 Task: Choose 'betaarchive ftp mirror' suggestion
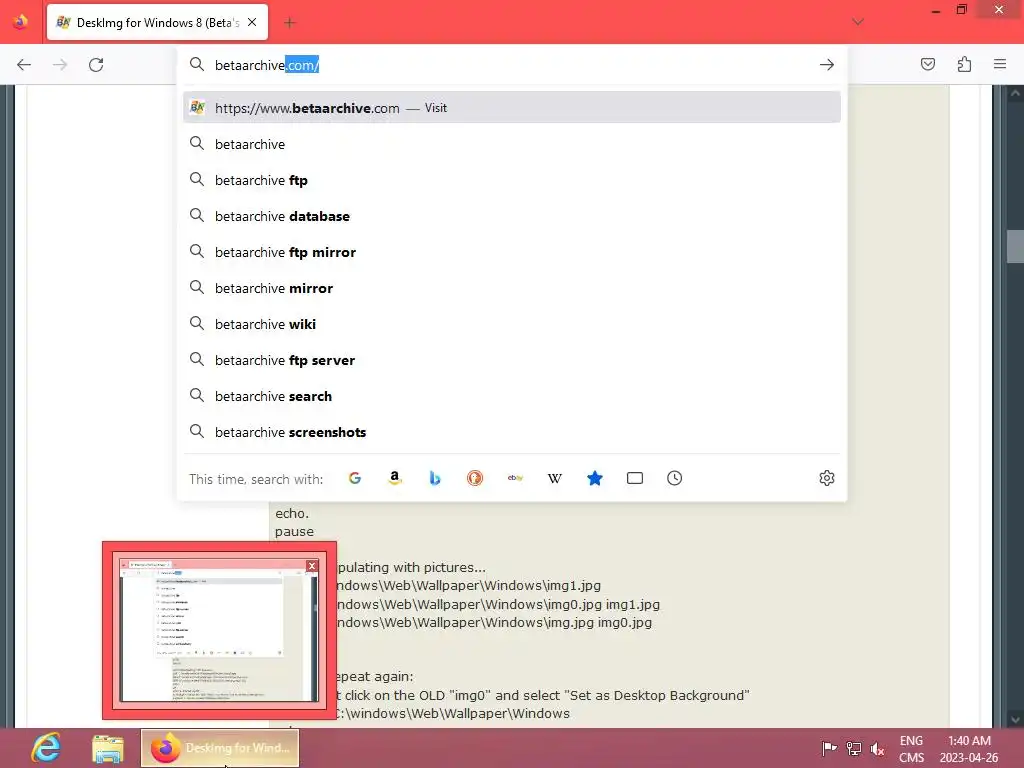512,251
